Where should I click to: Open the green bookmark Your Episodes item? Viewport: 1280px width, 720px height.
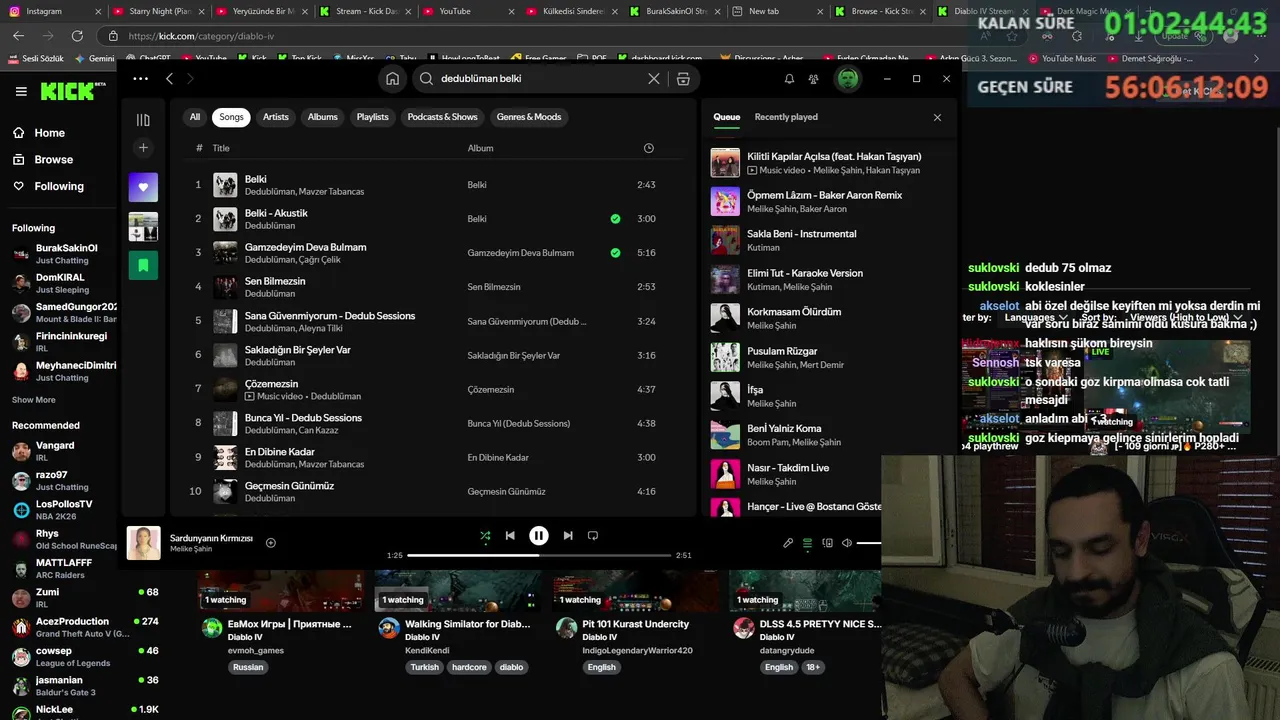click(x=143, y=265)
